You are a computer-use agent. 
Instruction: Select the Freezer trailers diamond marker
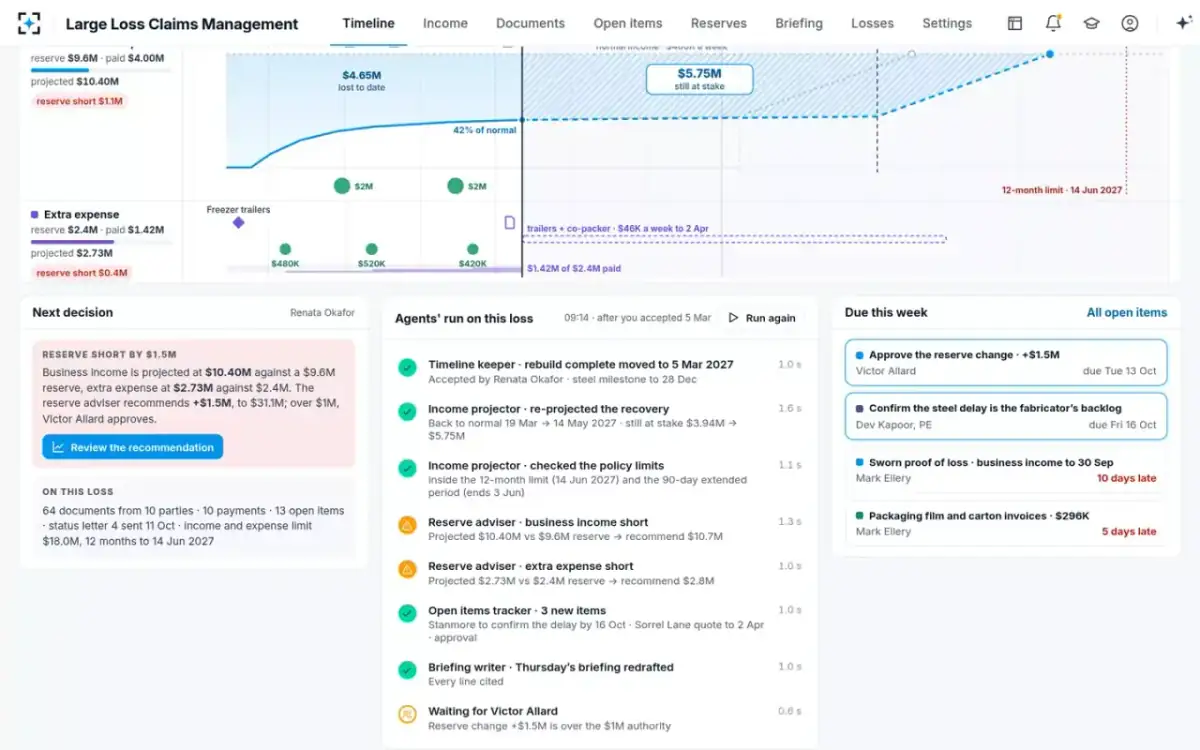238,223
